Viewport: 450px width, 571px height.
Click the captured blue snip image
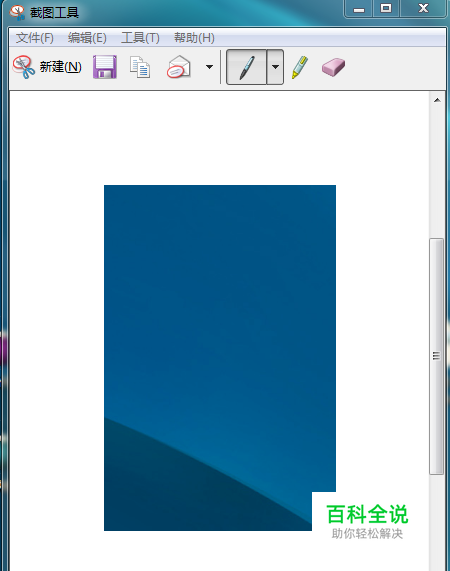pos(220,358)
